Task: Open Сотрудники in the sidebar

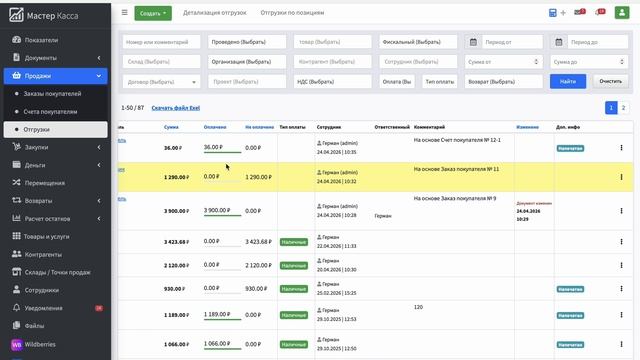Action: [56, 290]
